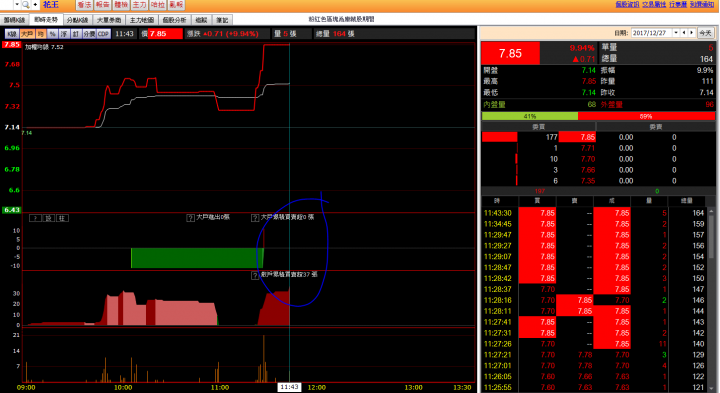Toggle the % display option
This screenshot has height=393, width=720.
(x=52, y=34)
